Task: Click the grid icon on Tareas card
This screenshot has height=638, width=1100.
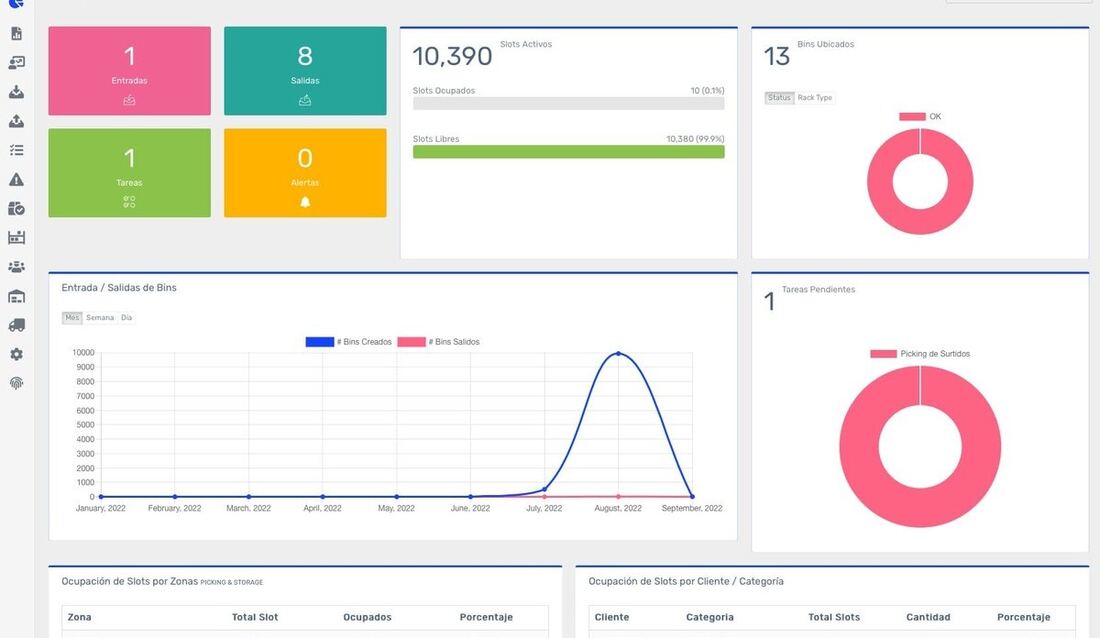Action: point(129,202)
